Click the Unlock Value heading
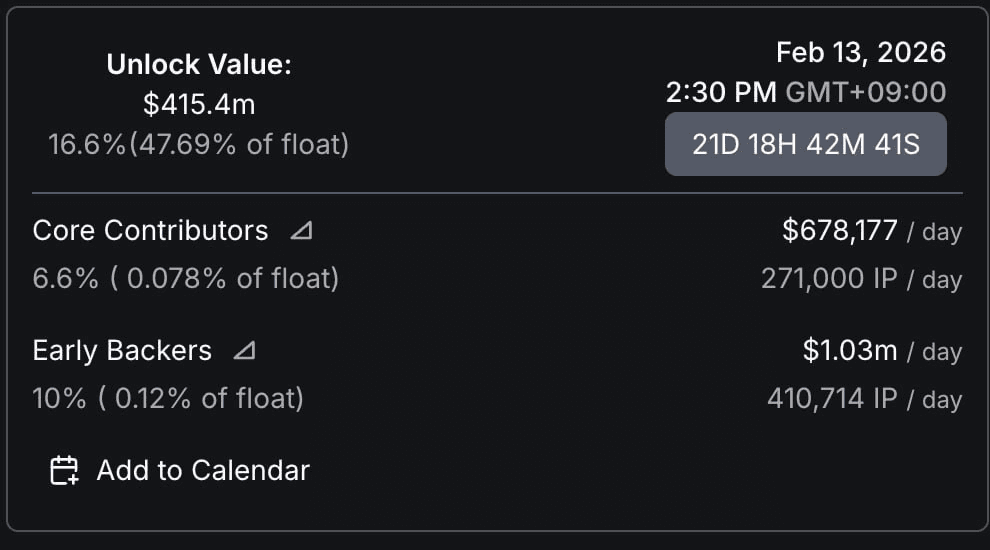Image resolution: width=990 pixels, height=550 pixels. [199, 65]
